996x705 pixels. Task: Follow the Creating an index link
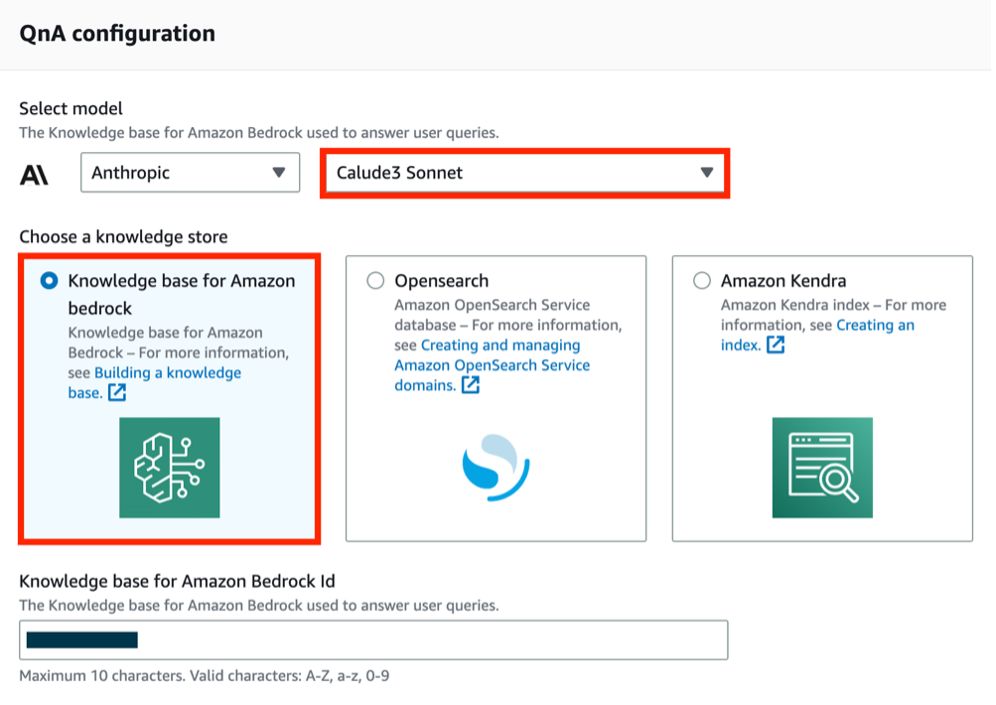[874, 325]
